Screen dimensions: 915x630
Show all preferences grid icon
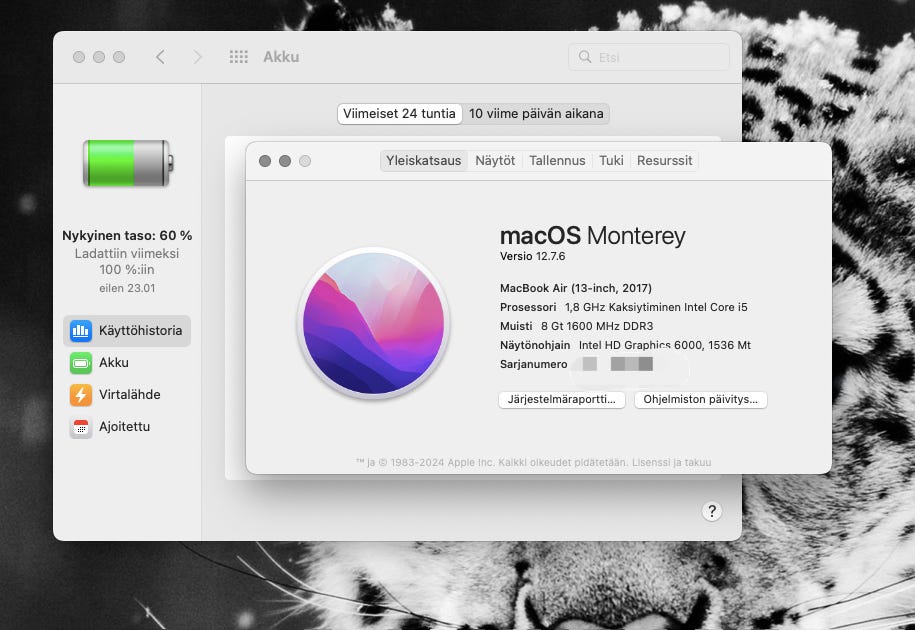pos(238,57)
